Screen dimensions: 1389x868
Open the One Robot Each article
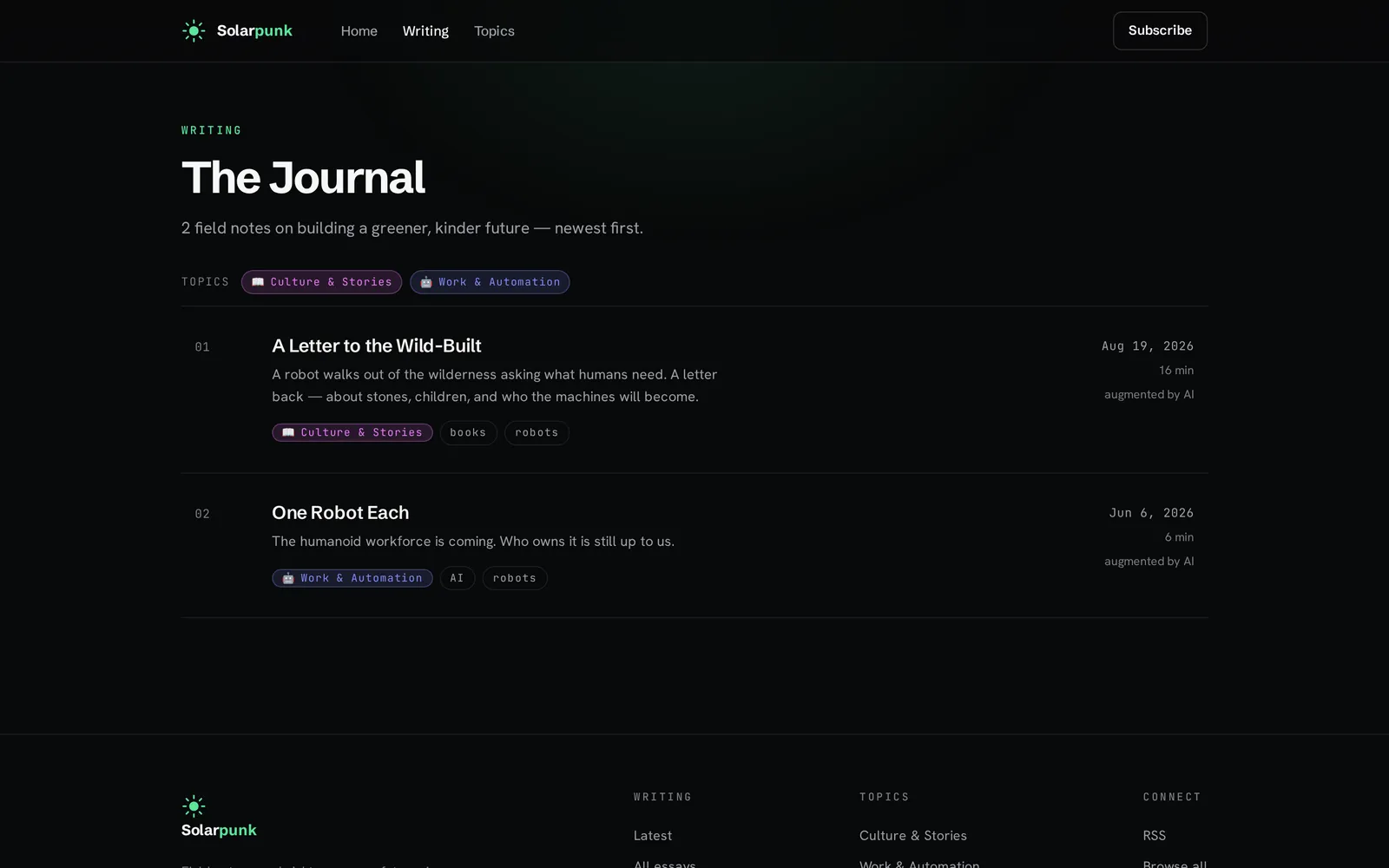pos(340,512)
